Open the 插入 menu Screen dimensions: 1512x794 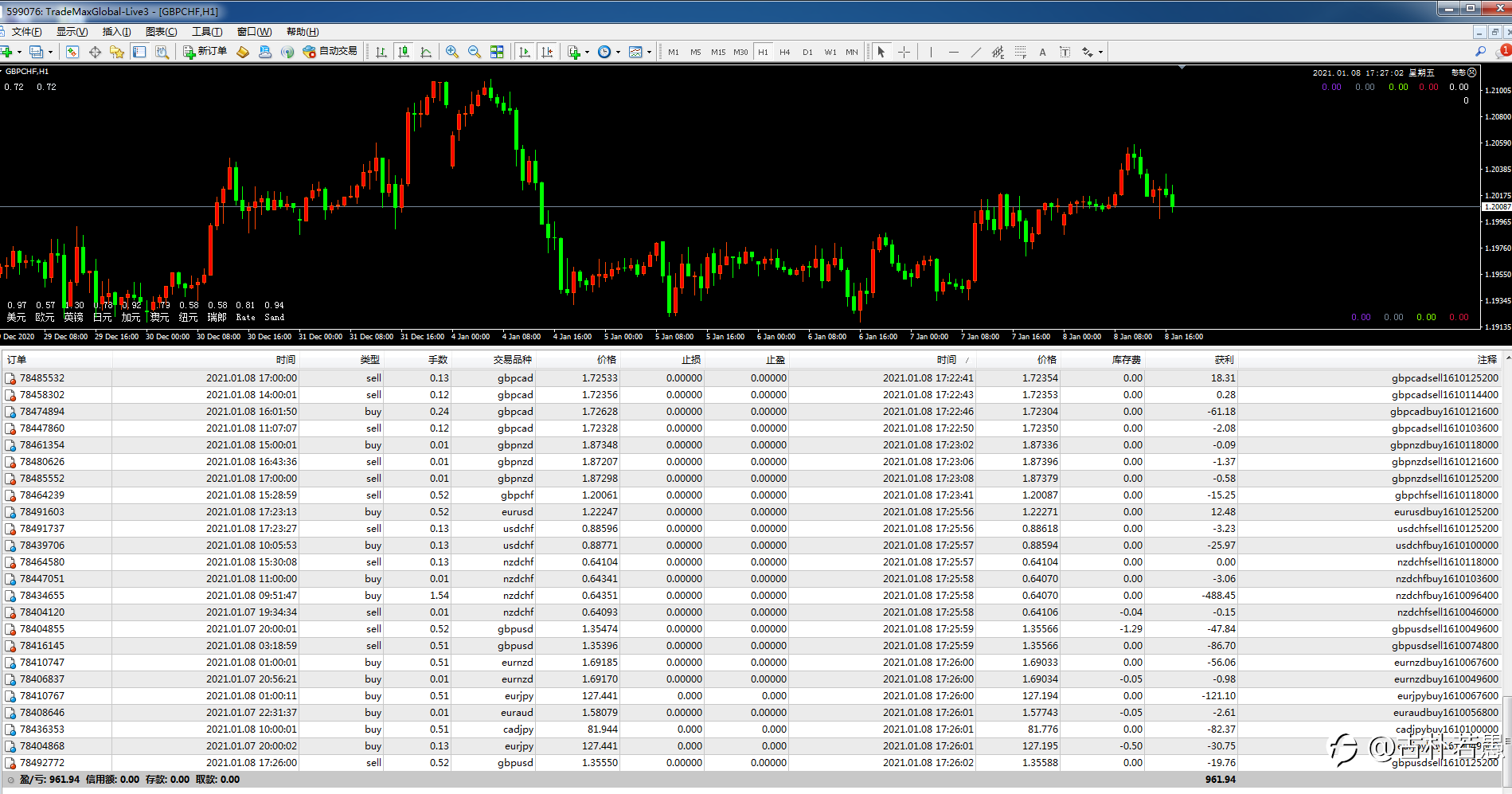[x=116, y=32]
